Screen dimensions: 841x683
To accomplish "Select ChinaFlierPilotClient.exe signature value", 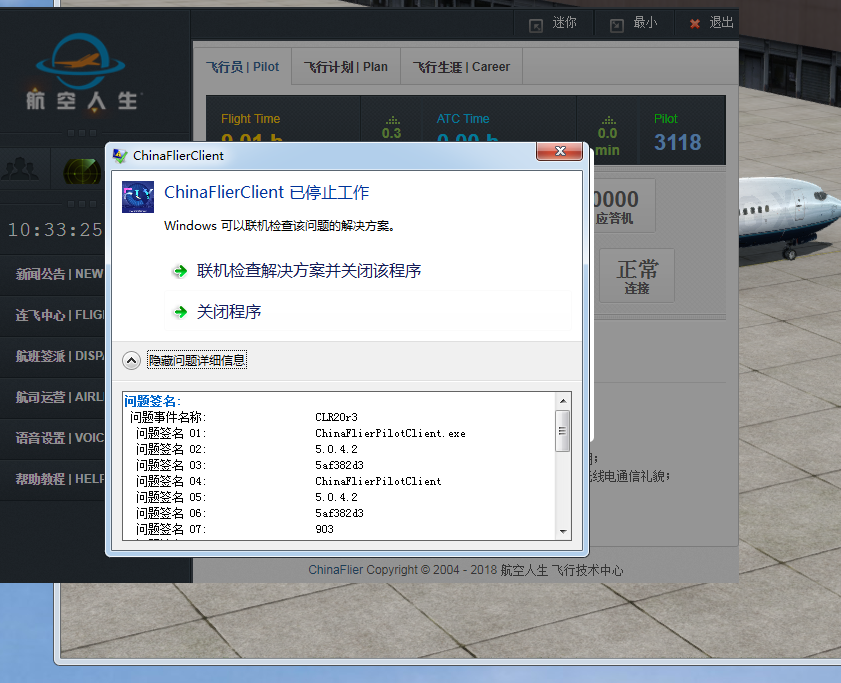I will 390,433.
